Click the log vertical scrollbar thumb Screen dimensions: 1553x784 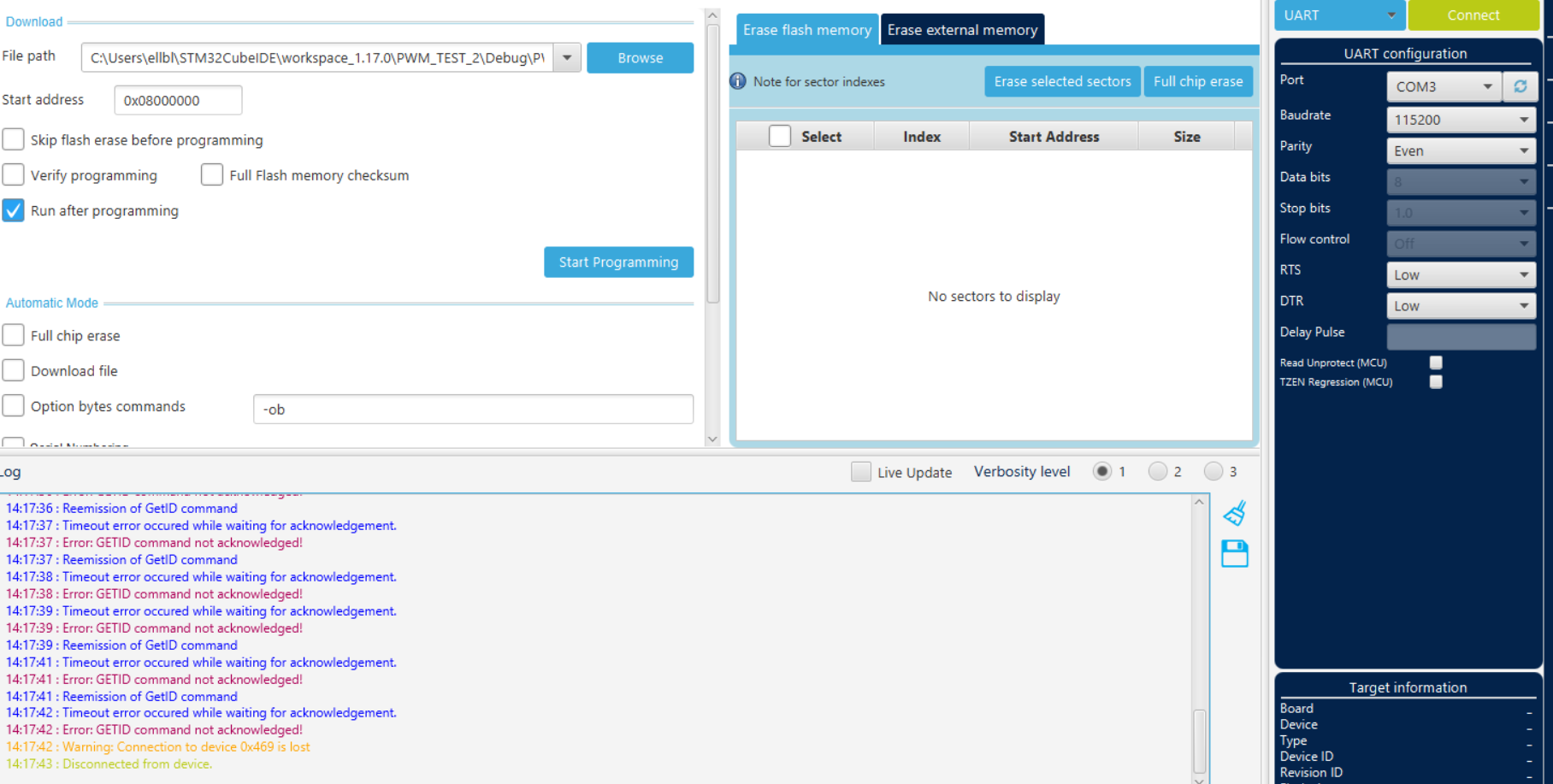pyautogui.click(x=1199, y=740)
